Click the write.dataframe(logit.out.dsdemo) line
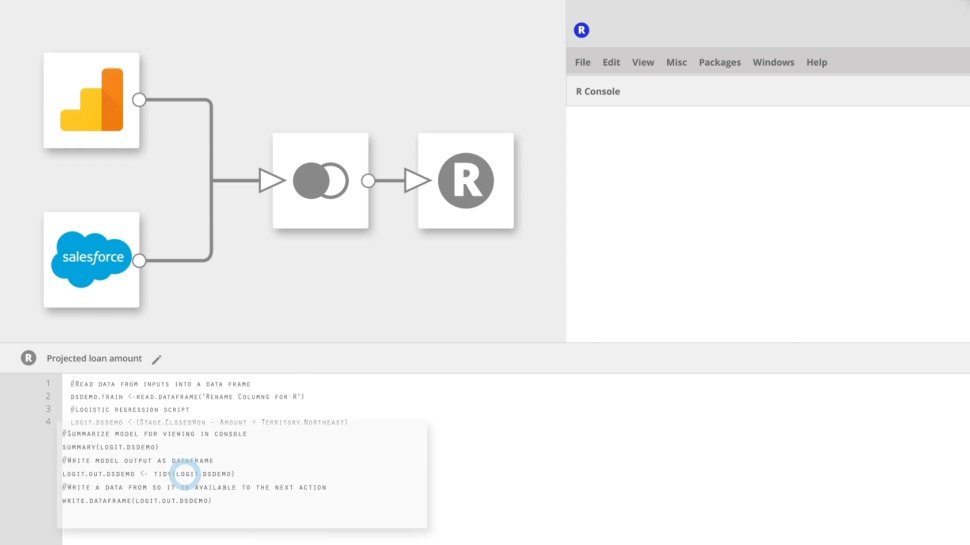This screenshot has height=545, width=970. click(137, 500)
